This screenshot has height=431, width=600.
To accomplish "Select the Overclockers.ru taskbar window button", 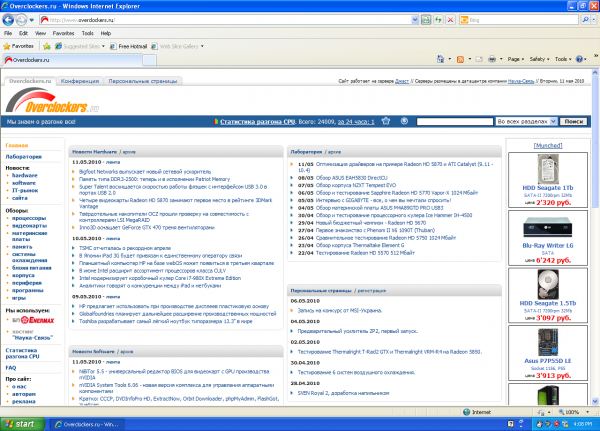I will [x=87, y=424].
